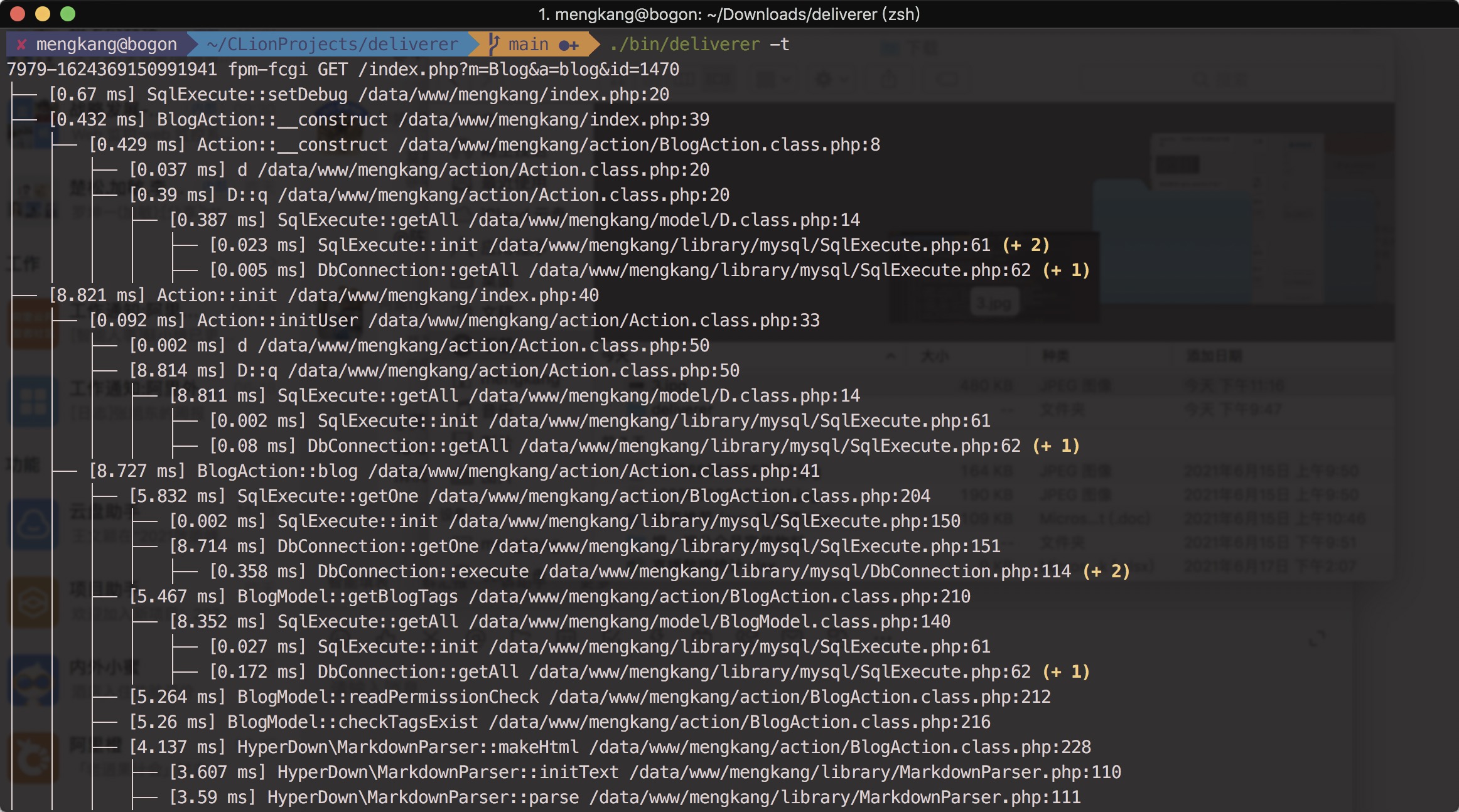
Task: Minimize the terminal with yellow button
Action: tap(43, 14)
